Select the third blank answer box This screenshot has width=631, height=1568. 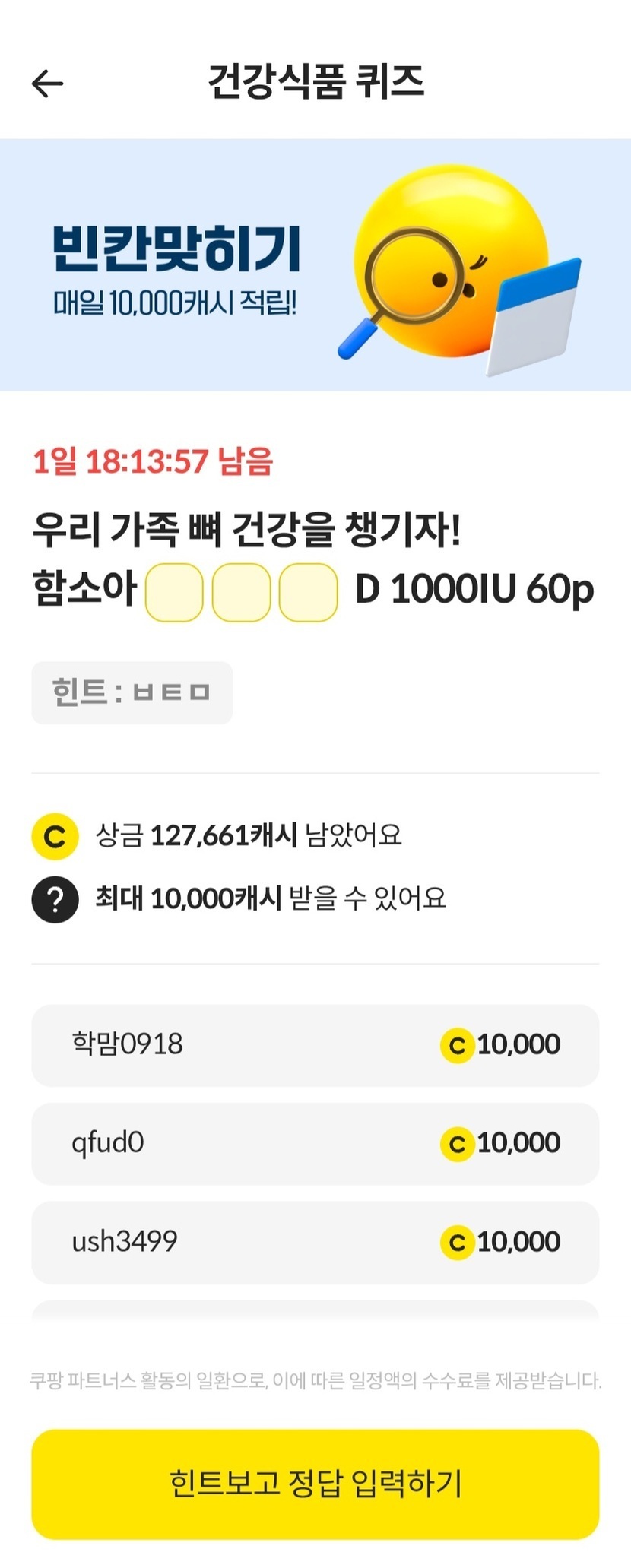[x=308, y=592]
